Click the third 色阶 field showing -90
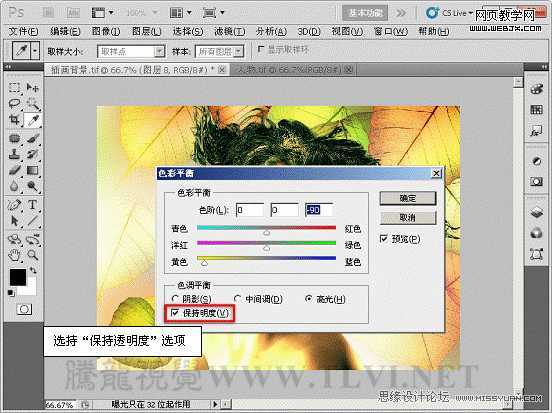The width and height of the screenshot is (552, 413). [319, 210]
